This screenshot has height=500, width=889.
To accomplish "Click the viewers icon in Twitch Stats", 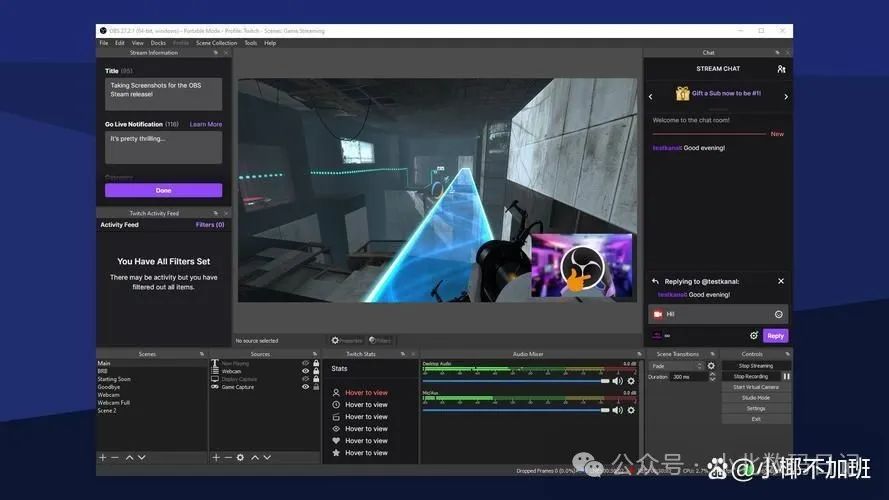I will tap(336, 392).
